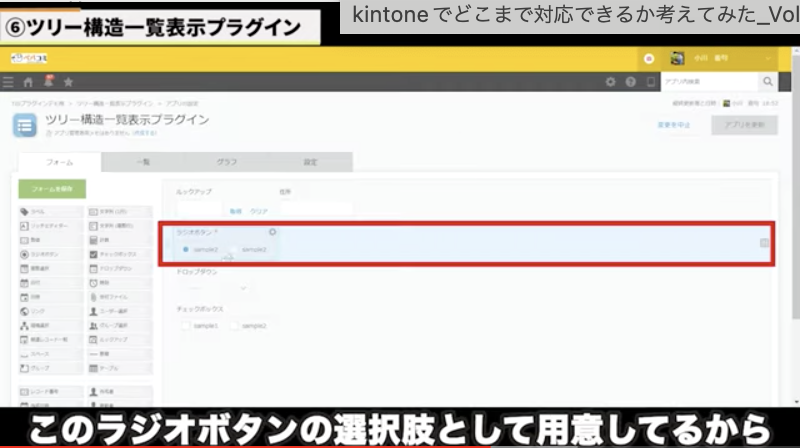Viewport: 800px width, 448px height.
Task: Click the 変更を中止 link
Action: [x=672, y=125]
